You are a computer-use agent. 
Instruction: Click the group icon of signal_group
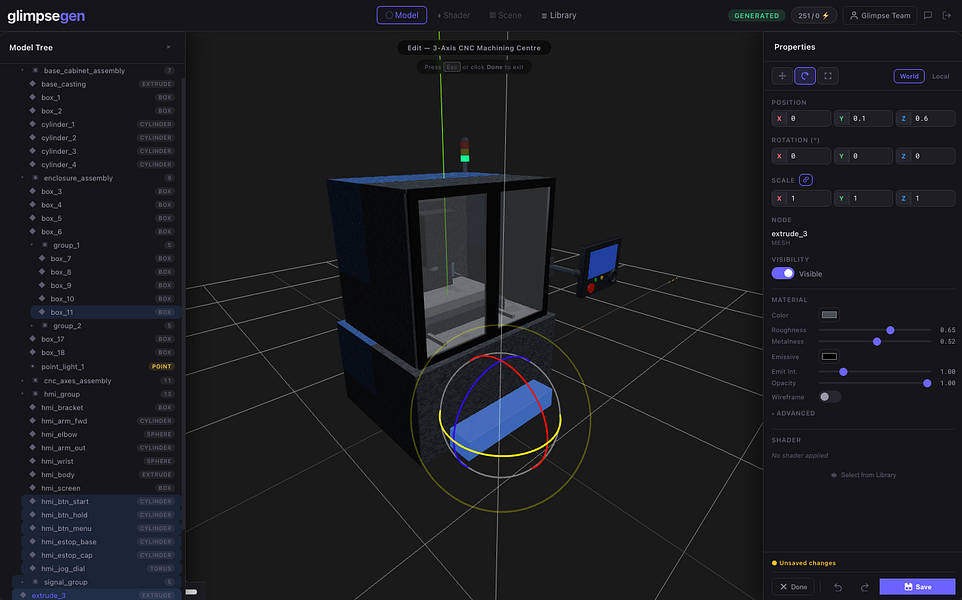[35, 582]
